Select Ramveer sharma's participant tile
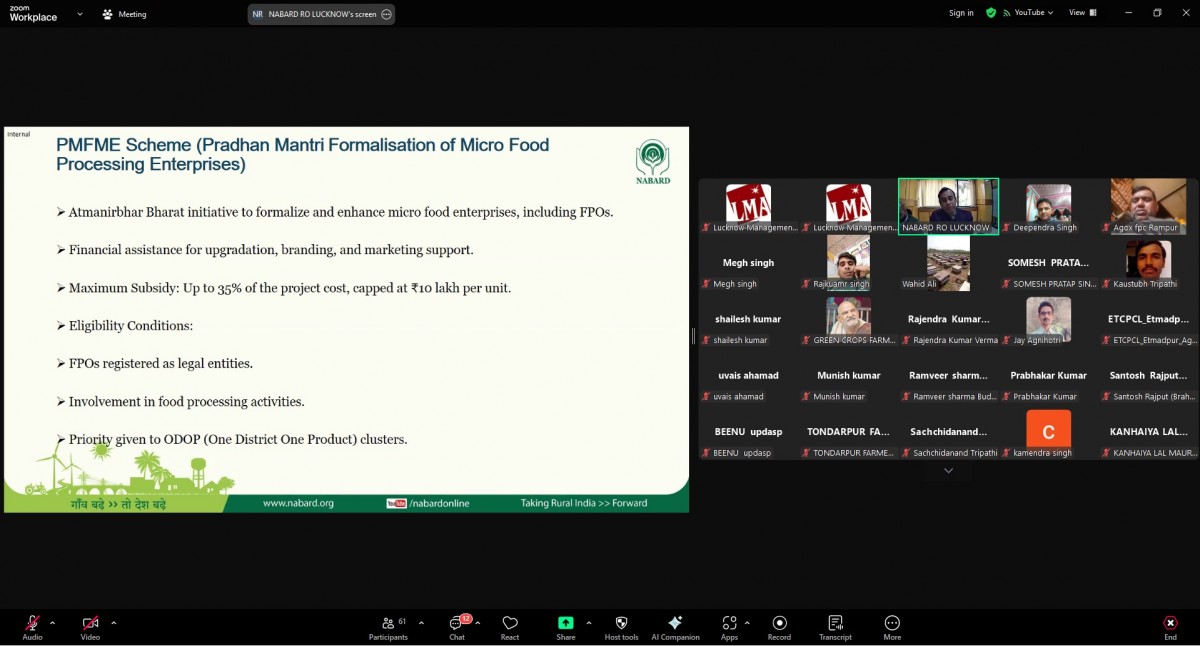This screenshot has width=1200, height=646. 948,376
